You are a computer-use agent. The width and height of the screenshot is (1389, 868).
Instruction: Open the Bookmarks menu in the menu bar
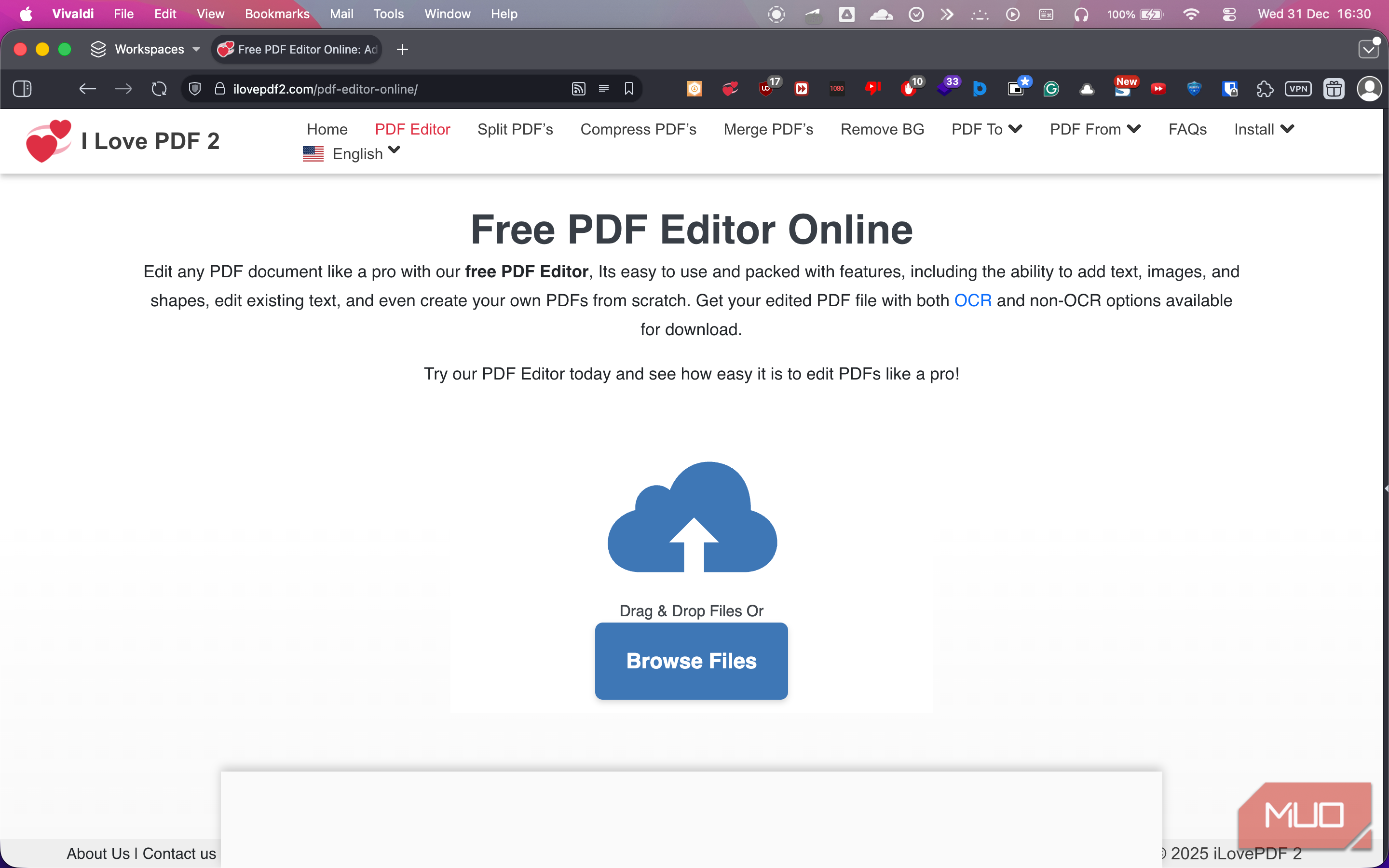[x=277, y=14]
